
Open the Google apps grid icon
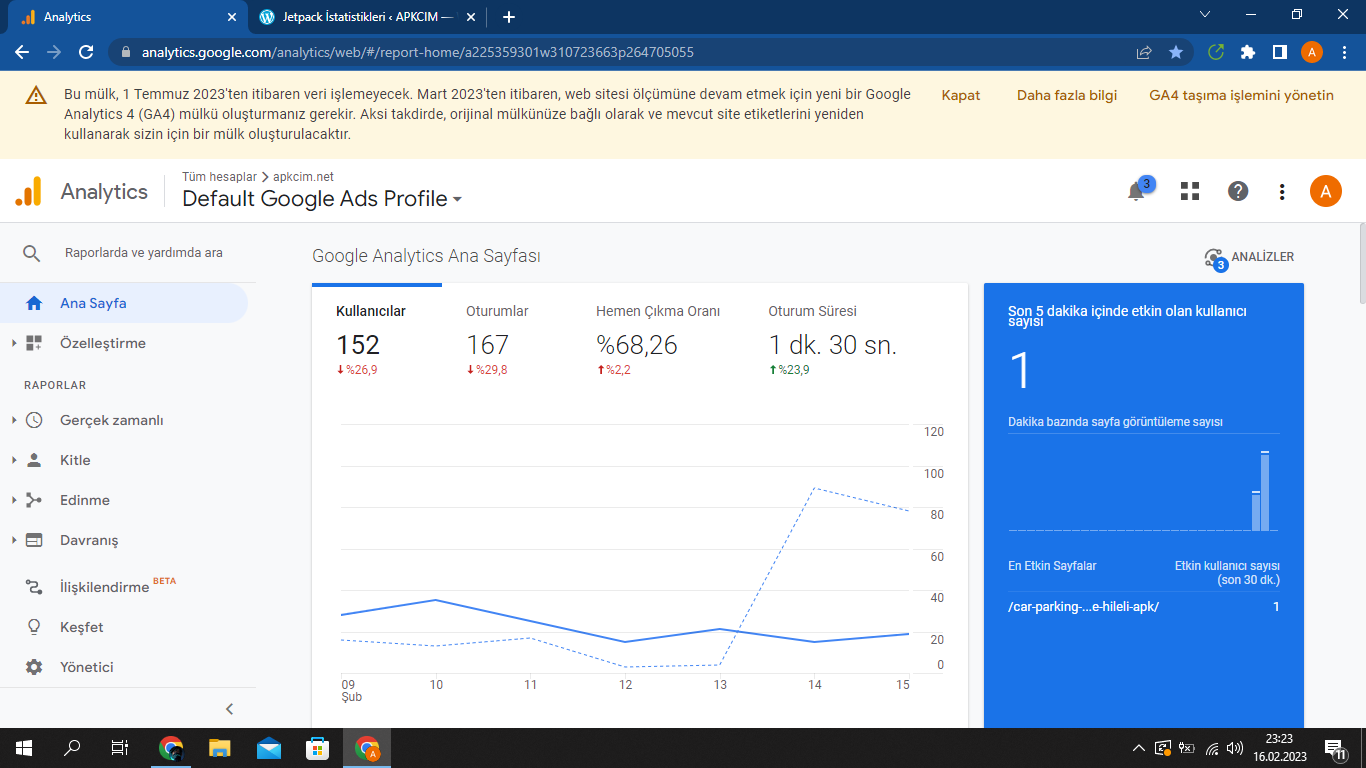[x=1189, y=191]
